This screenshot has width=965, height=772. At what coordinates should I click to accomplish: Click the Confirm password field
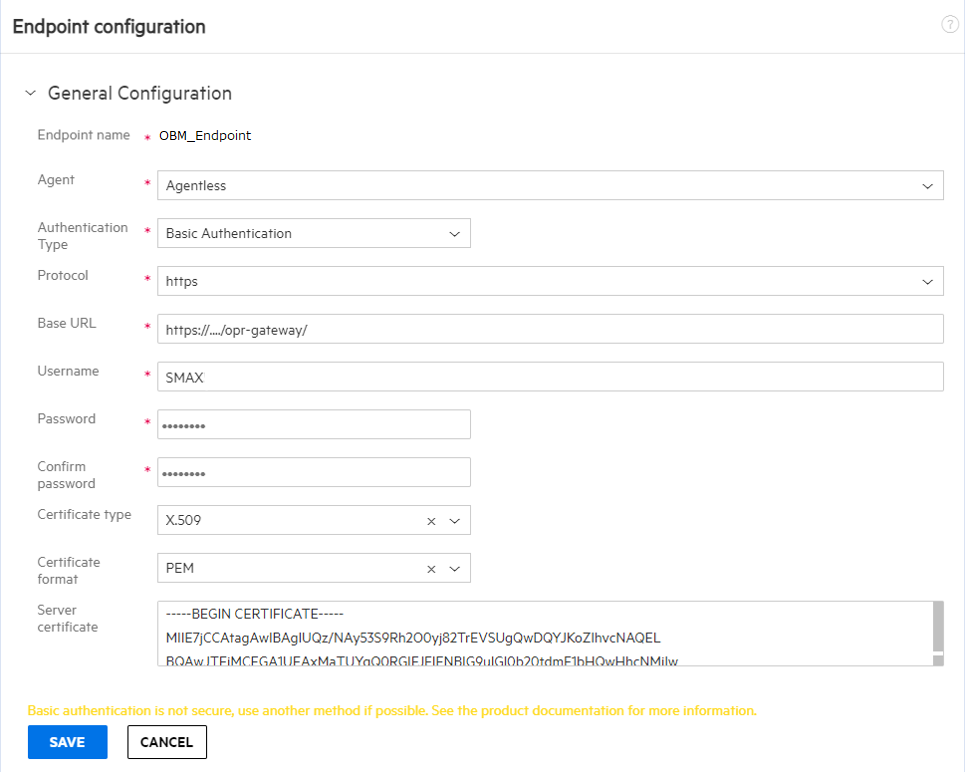pos(313,471)
